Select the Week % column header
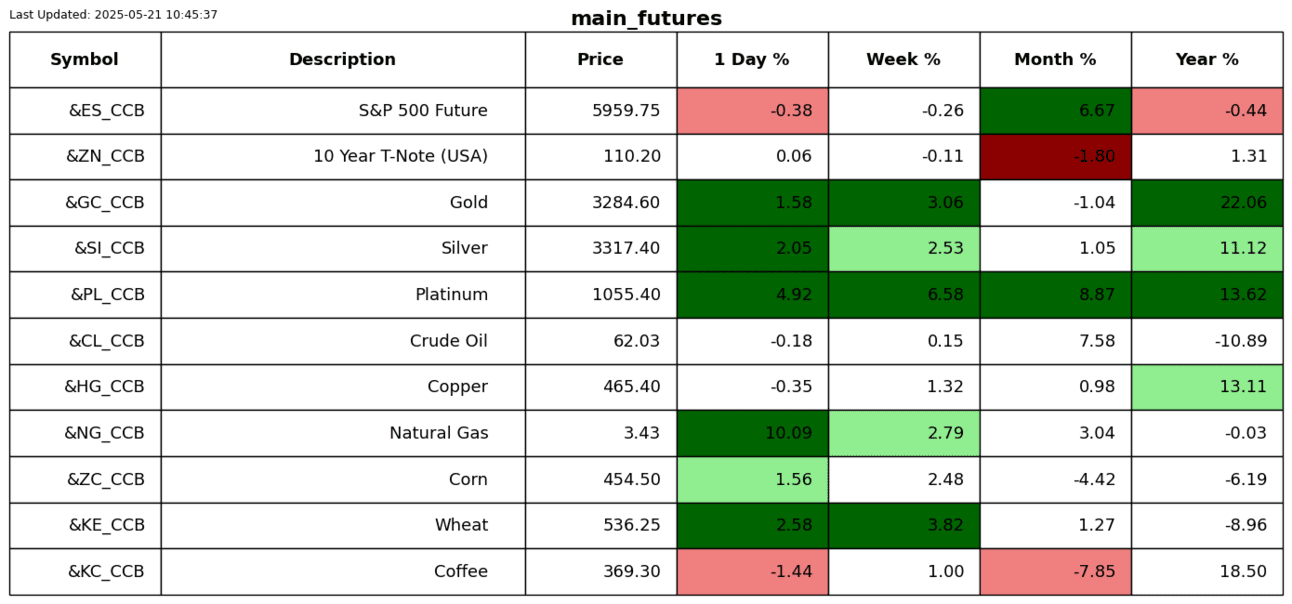Viewport: 1292px width, 604px height. point(904,60)
